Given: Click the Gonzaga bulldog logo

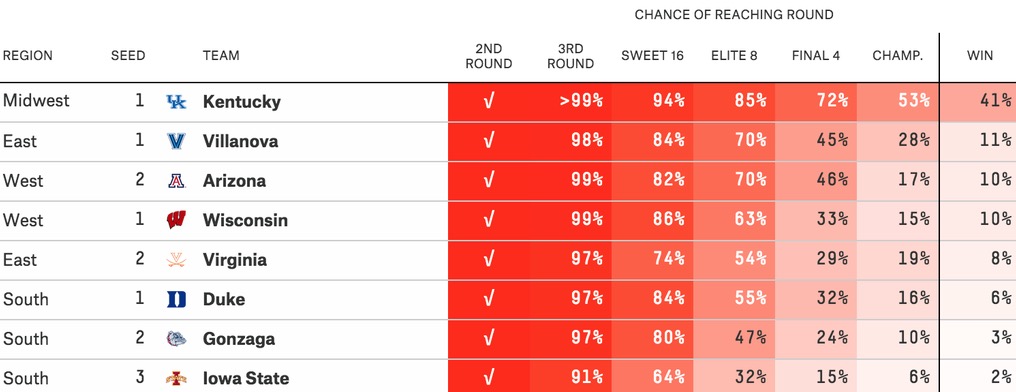Looking at the screenshot, I should [x=176, y=339].
